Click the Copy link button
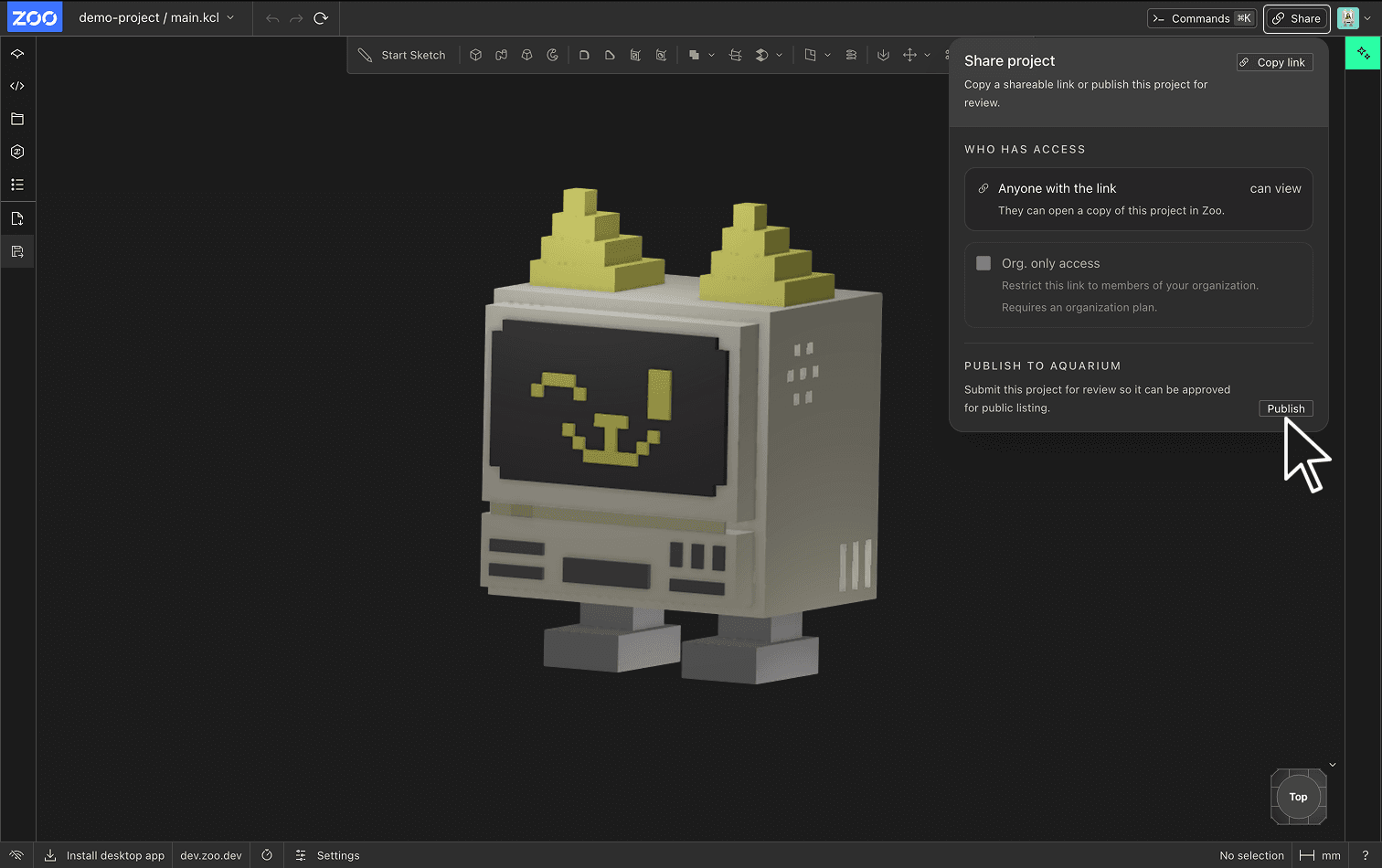This screenshot has height=868, width=1382. [1274, 61]
